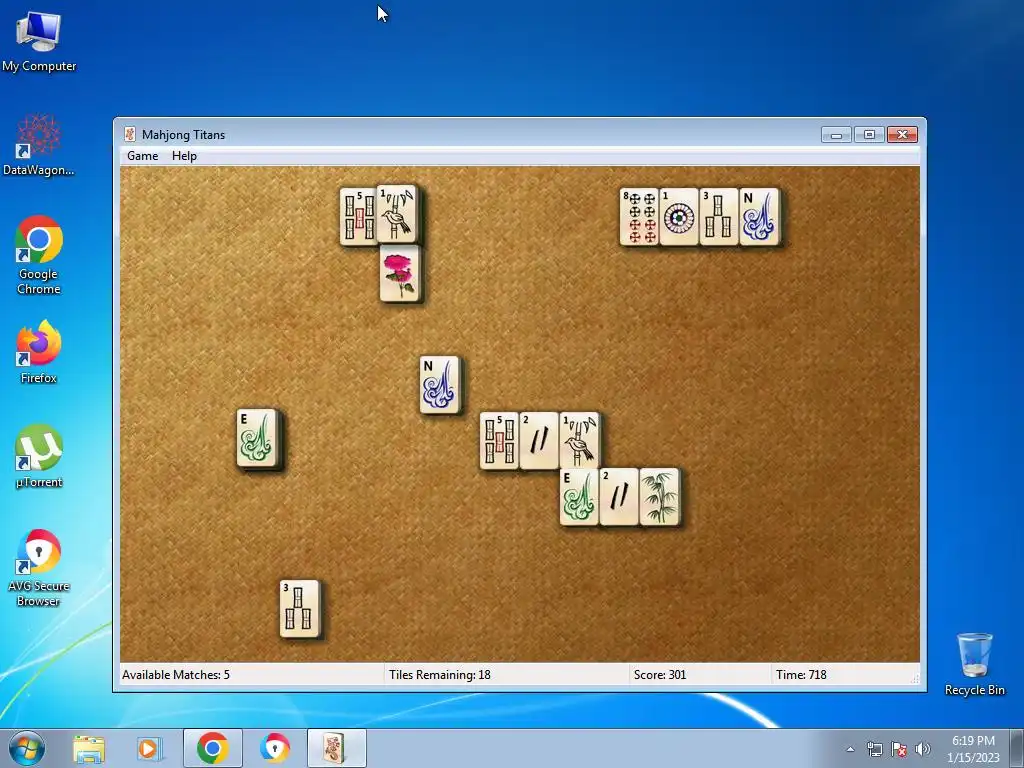Select the 8 circles tile
The height and width of the screenshot is (768, 1024).
tap(639, 217)
